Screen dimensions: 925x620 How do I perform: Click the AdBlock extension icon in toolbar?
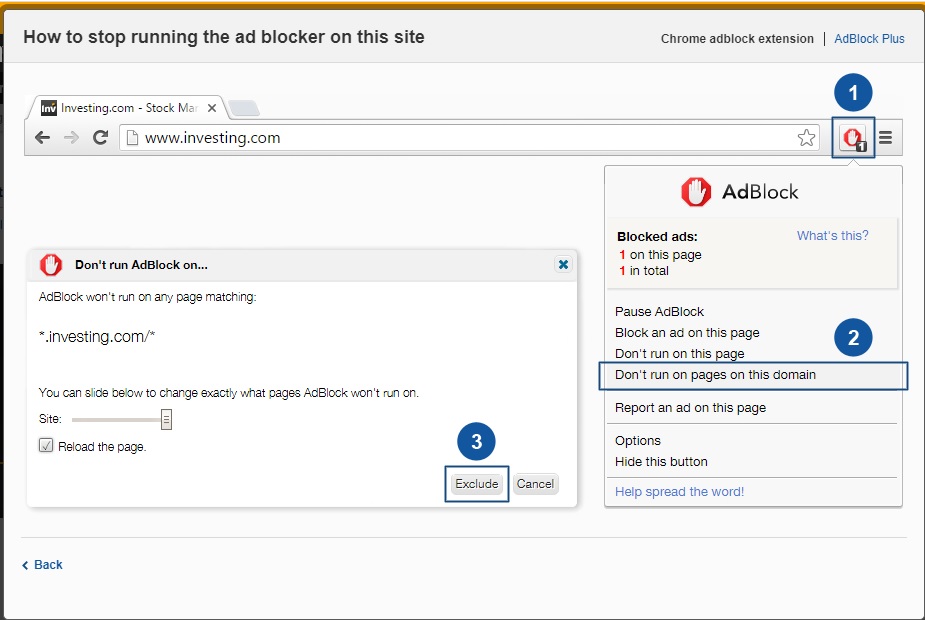[x=853, y=138]
